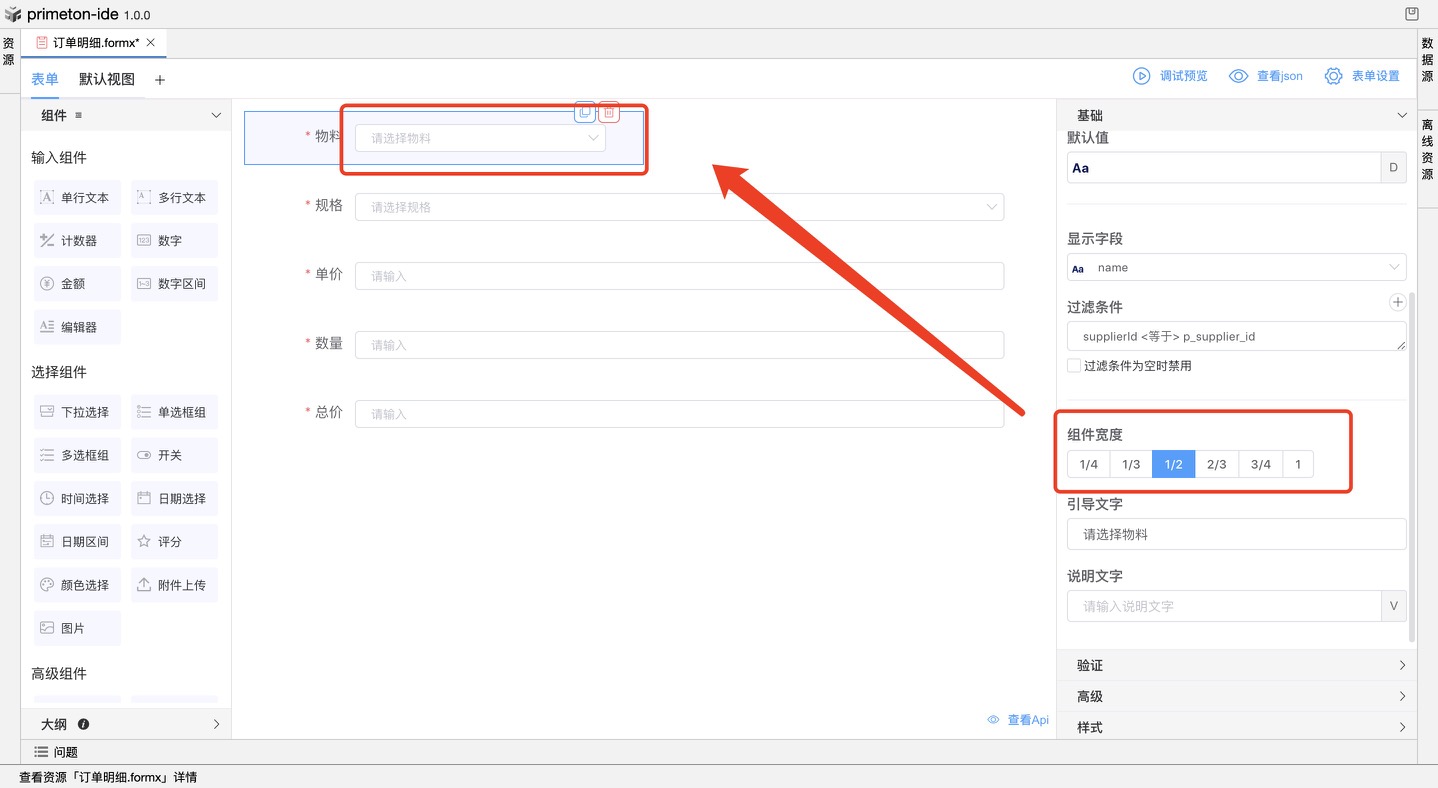Click the copy icon above the 物料 field
Screen dimensions: 1438x788
(584, 112)
